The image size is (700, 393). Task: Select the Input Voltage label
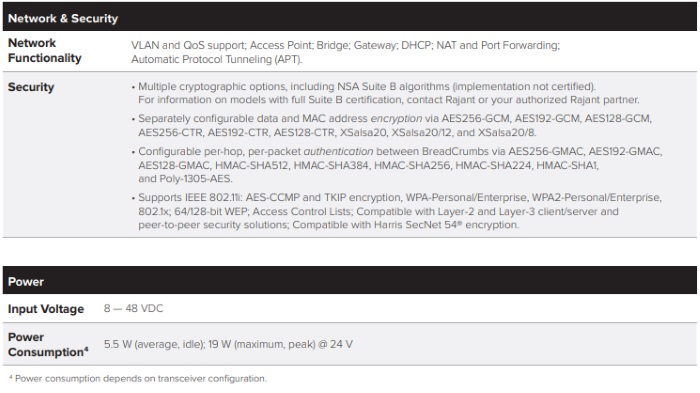(46, 309)
